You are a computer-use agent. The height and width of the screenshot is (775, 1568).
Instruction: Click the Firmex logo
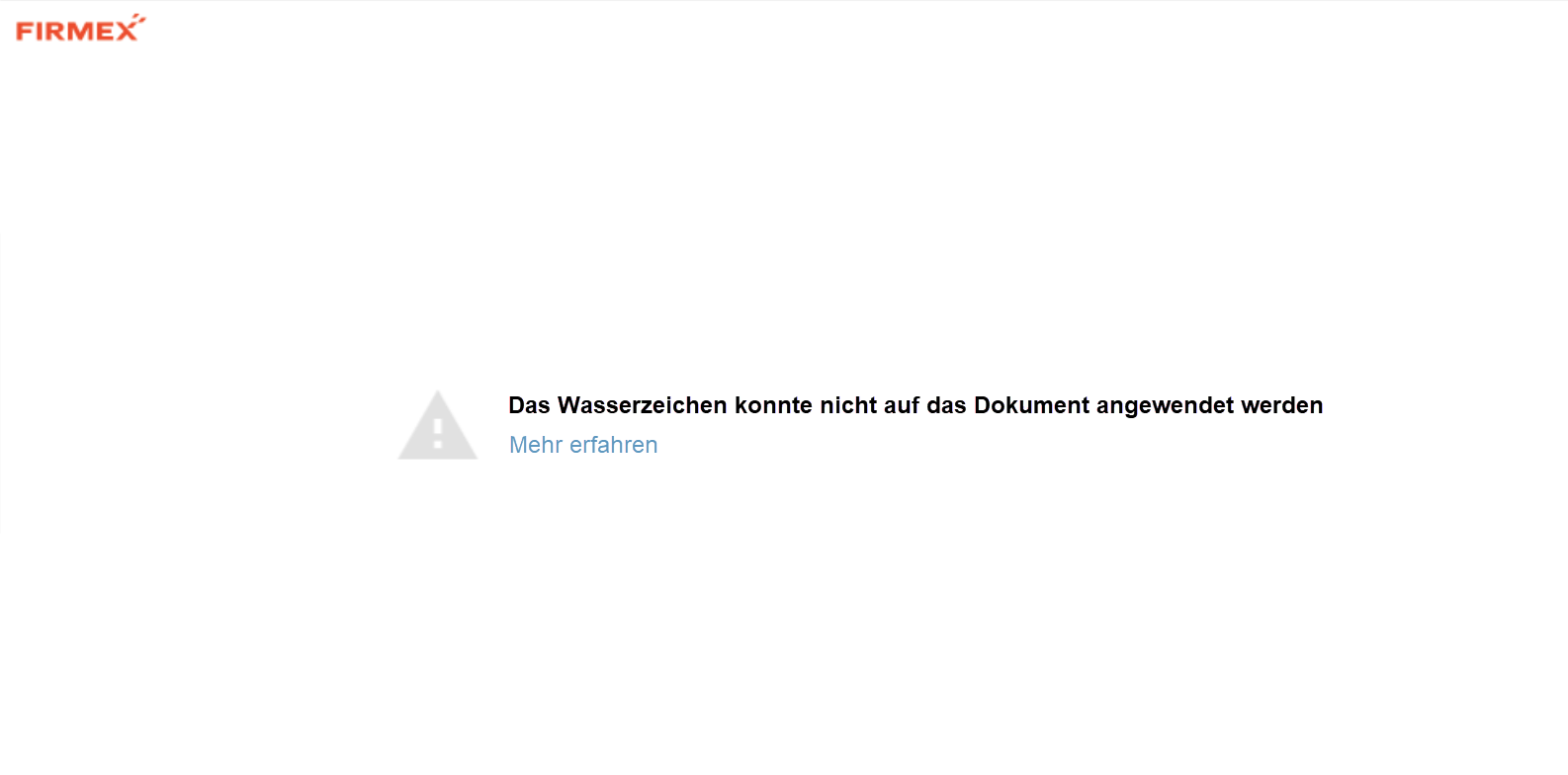(80, 29)
